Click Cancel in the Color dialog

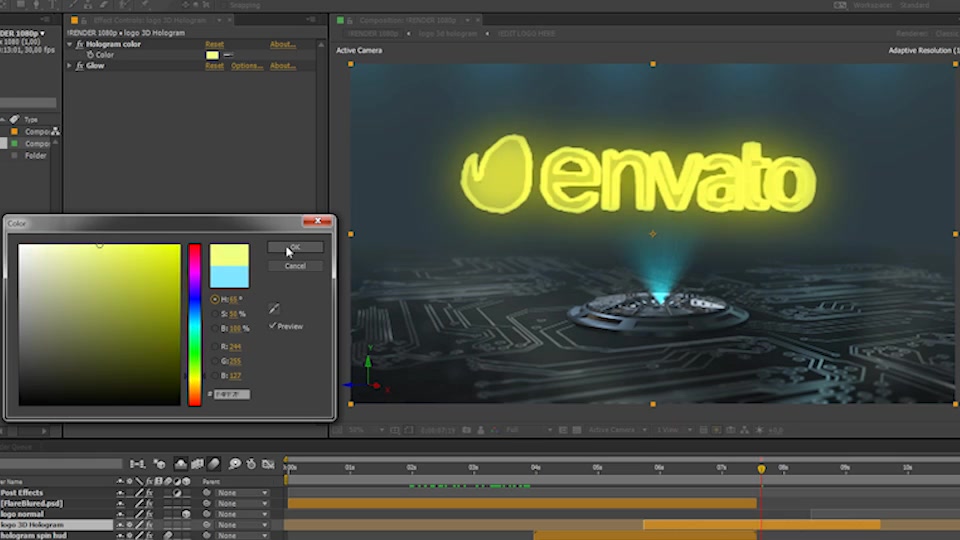click(295, 266)
